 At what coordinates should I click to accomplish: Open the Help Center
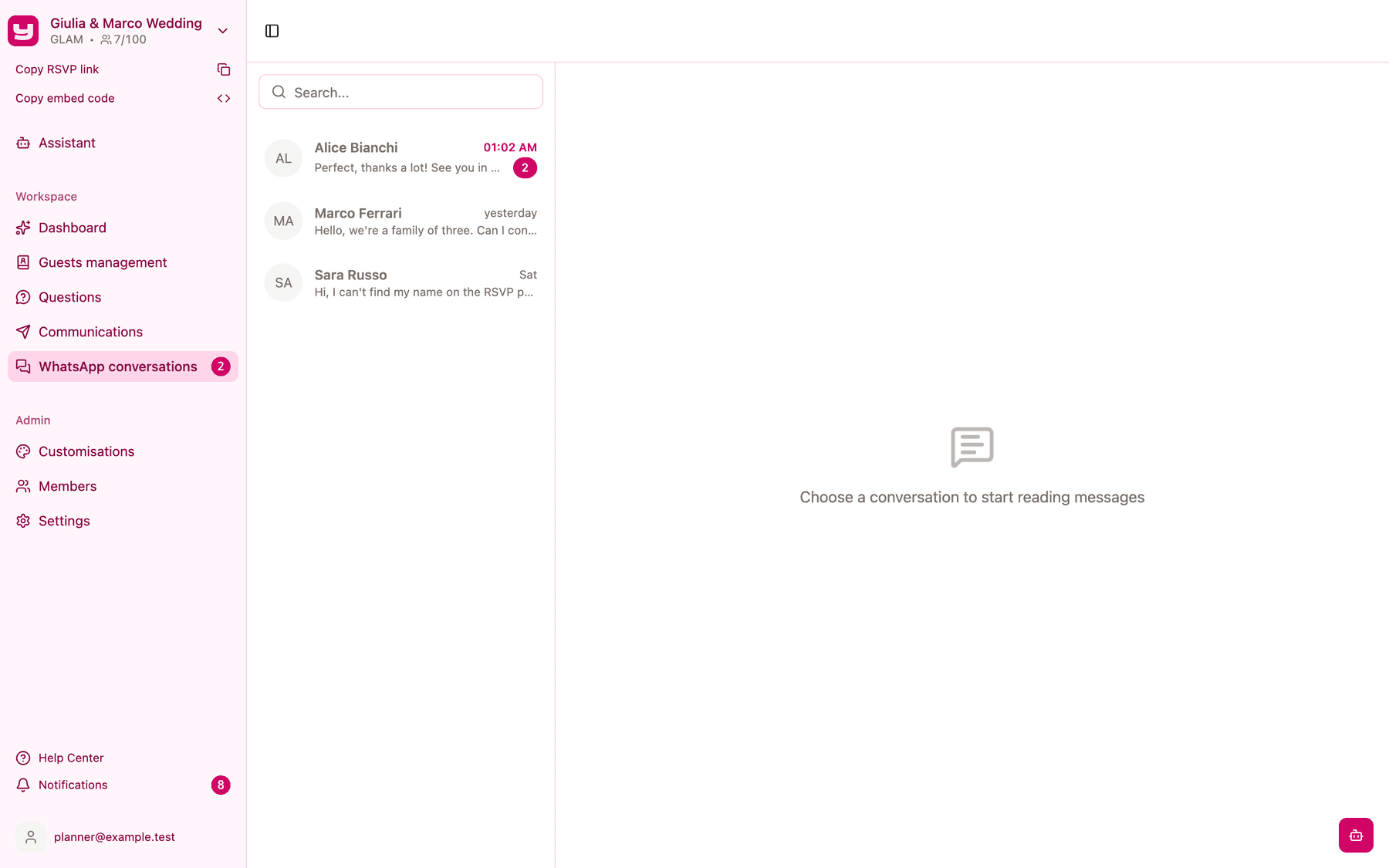tap(123, 758)
